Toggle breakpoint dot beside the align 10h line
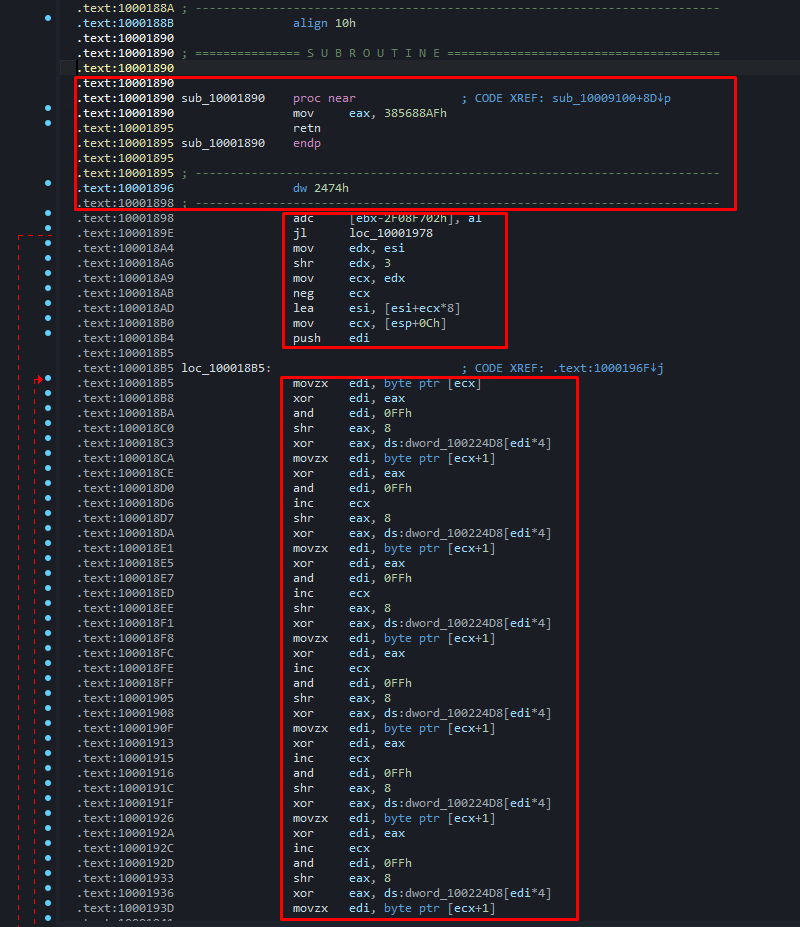The width and height of the screenshot is (800, 927). coord(48,19)
